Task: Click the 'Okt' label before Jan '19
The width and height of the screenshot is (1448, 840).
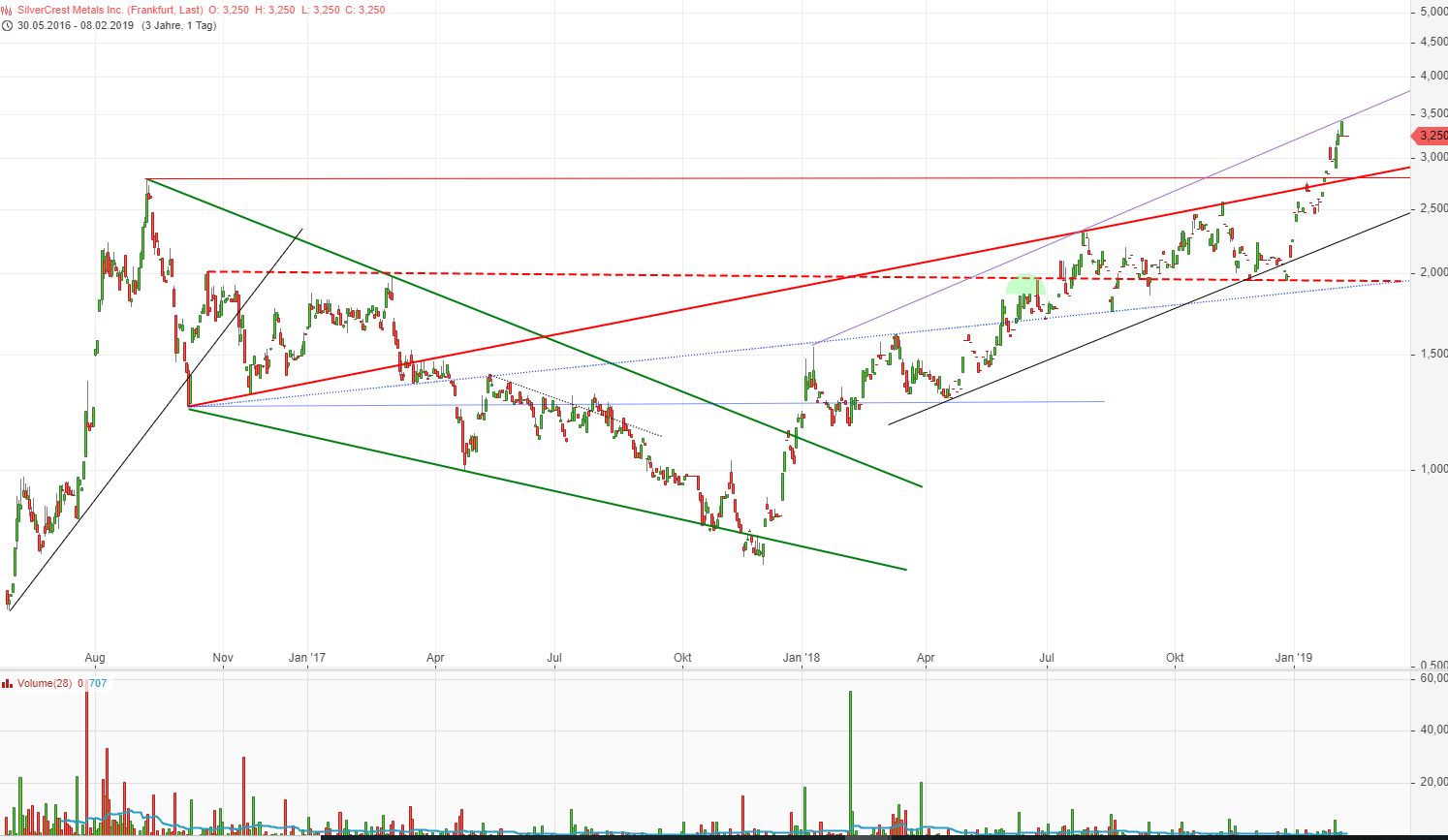Action: pyautogui.click(x=1175, y=658)
